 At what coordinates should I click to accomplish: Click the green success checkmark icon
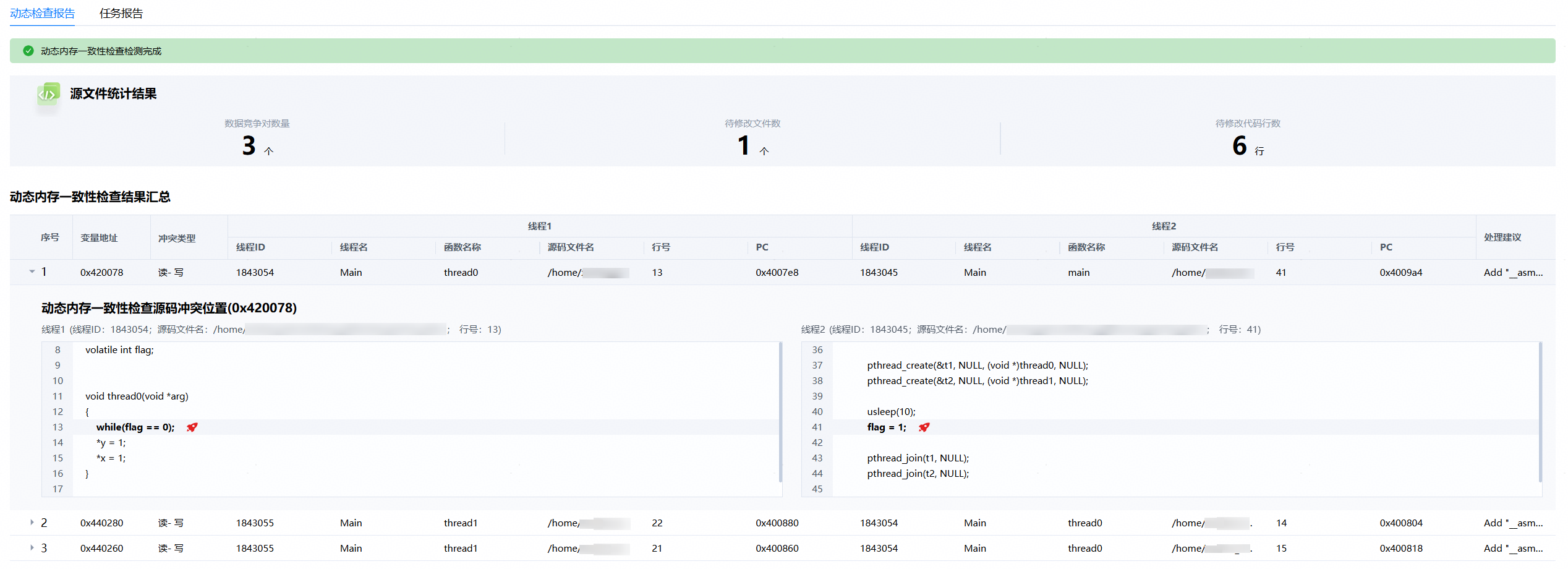tap(28, 51)
